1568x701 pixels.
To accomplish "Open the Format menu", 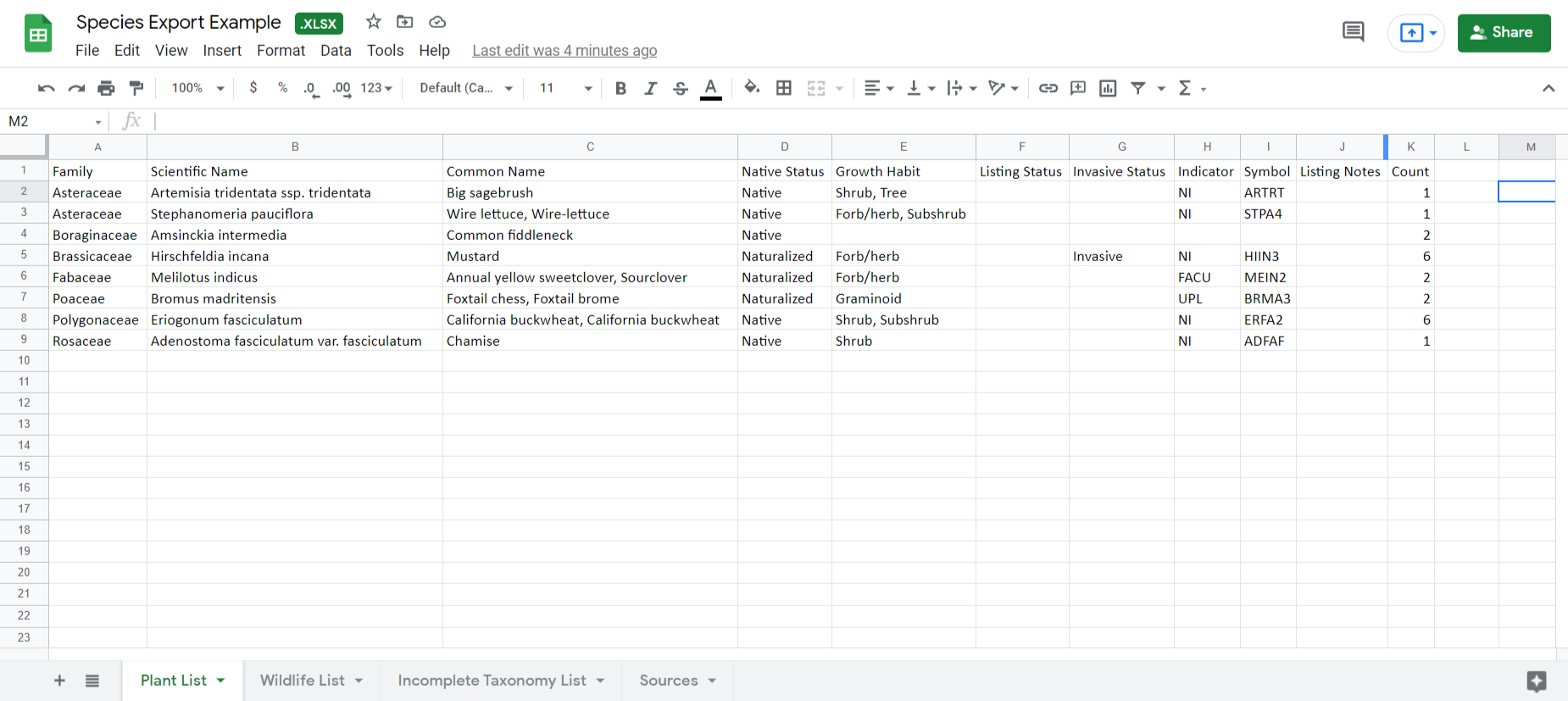I will coord(281,51).
